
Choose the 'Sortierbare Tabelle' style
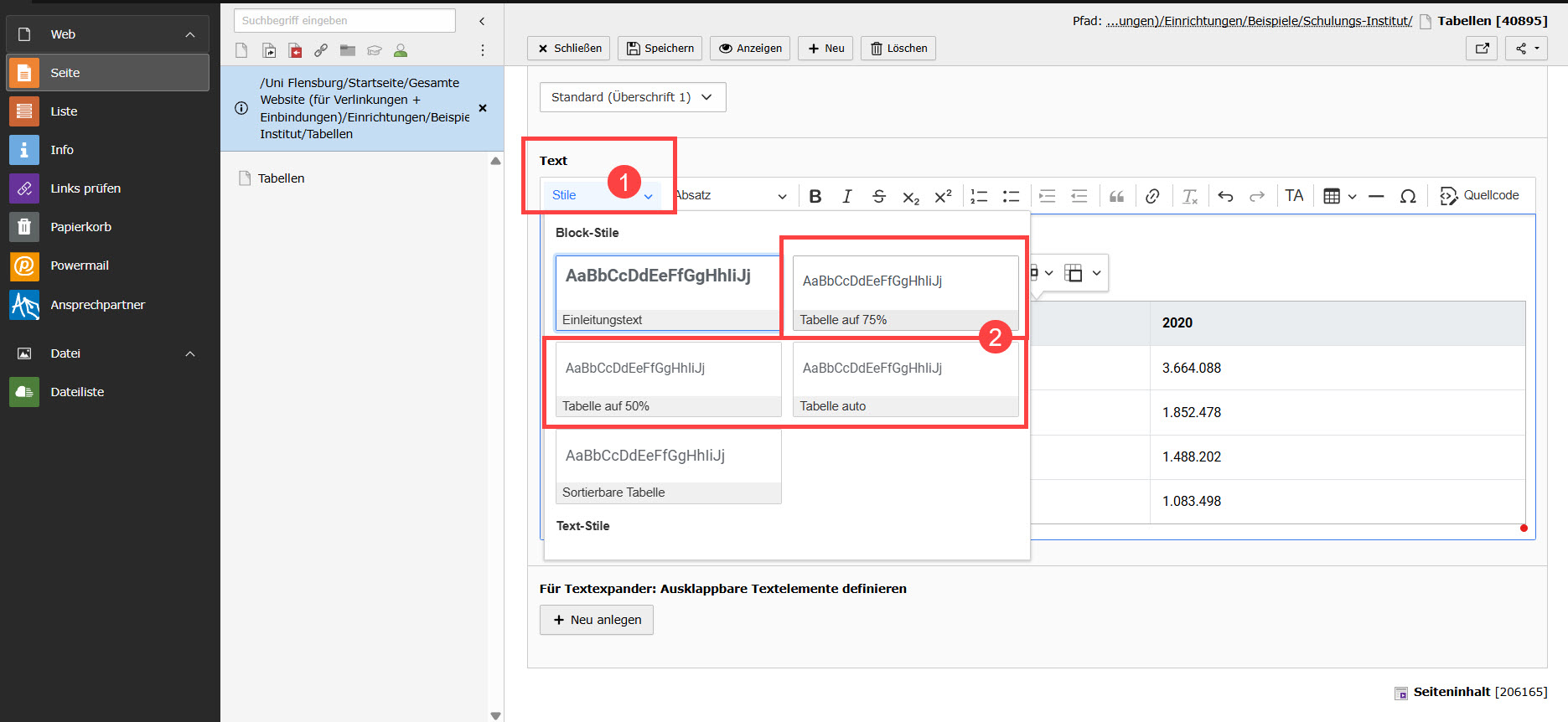point(668,467)
